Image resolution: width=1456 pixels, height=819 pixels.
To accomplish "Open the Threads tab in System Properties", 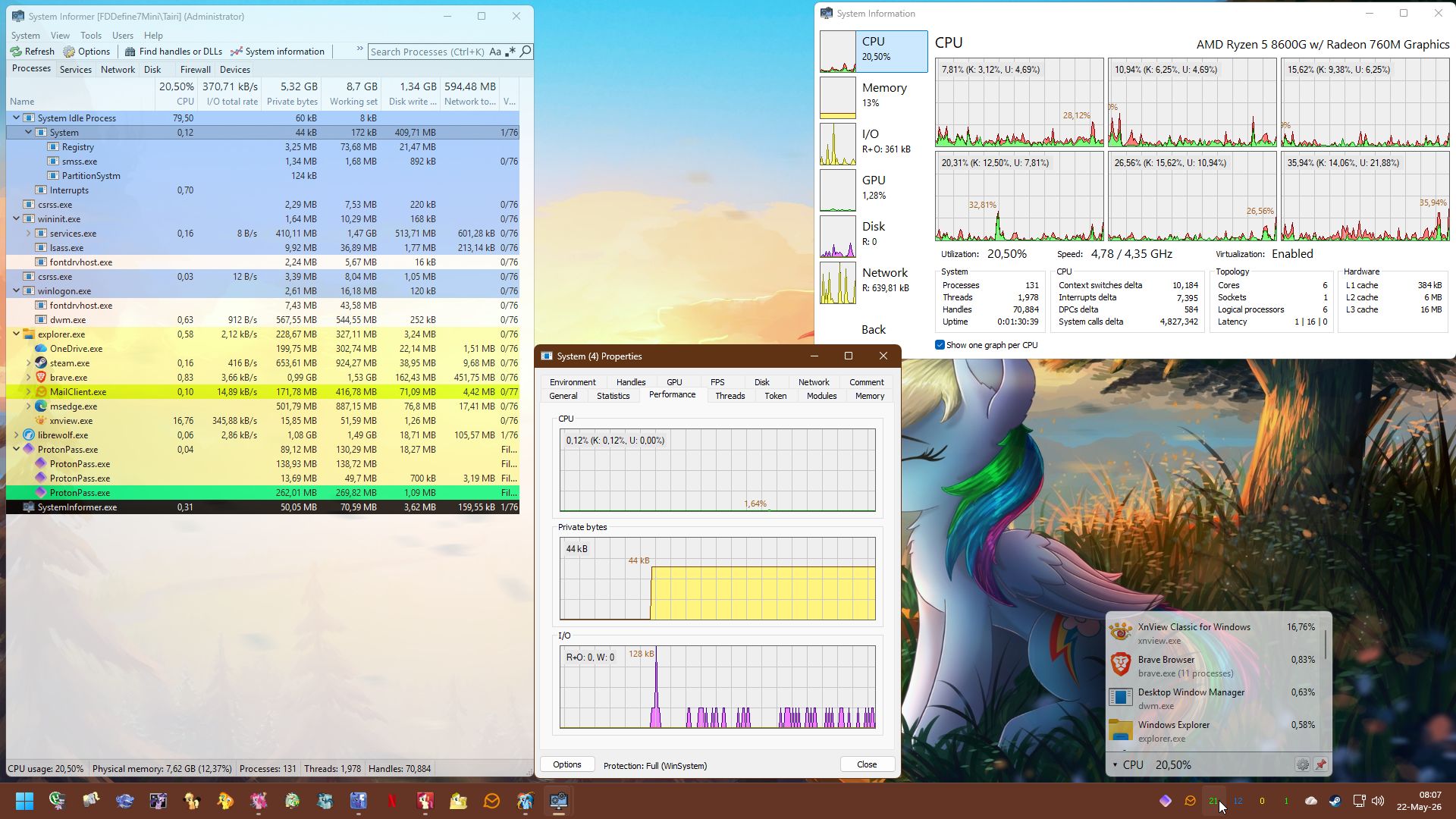I will point(730,396).
